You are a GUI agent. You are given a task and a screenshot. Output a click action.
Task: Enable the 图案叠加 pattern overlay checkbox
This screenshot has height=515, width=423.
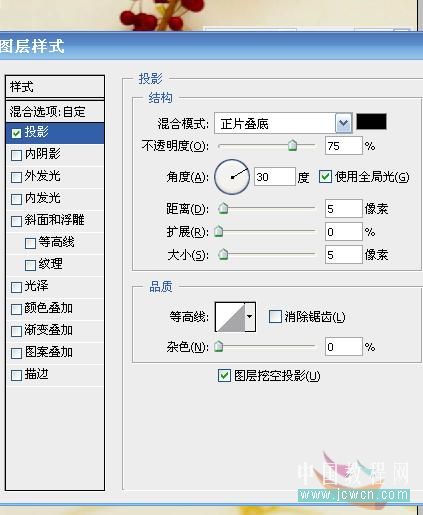tap(16, 353)
